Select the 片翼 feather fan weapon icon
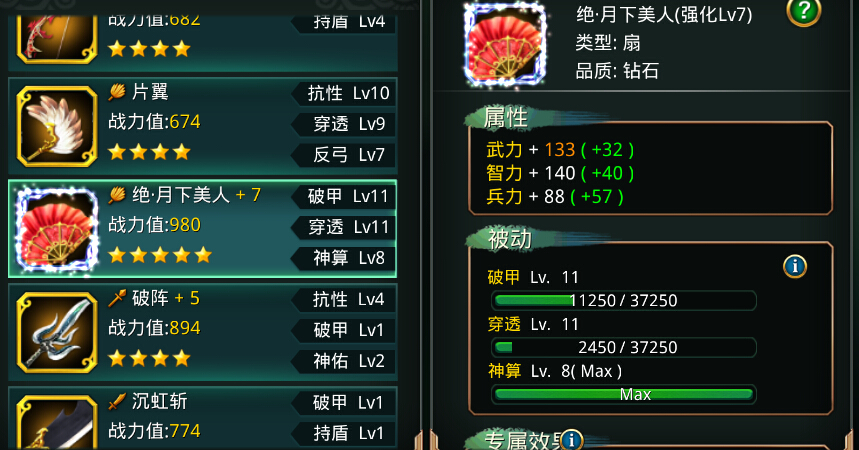Screen dimensions: 859x450 pyautogui.click(x=57, y=127)
